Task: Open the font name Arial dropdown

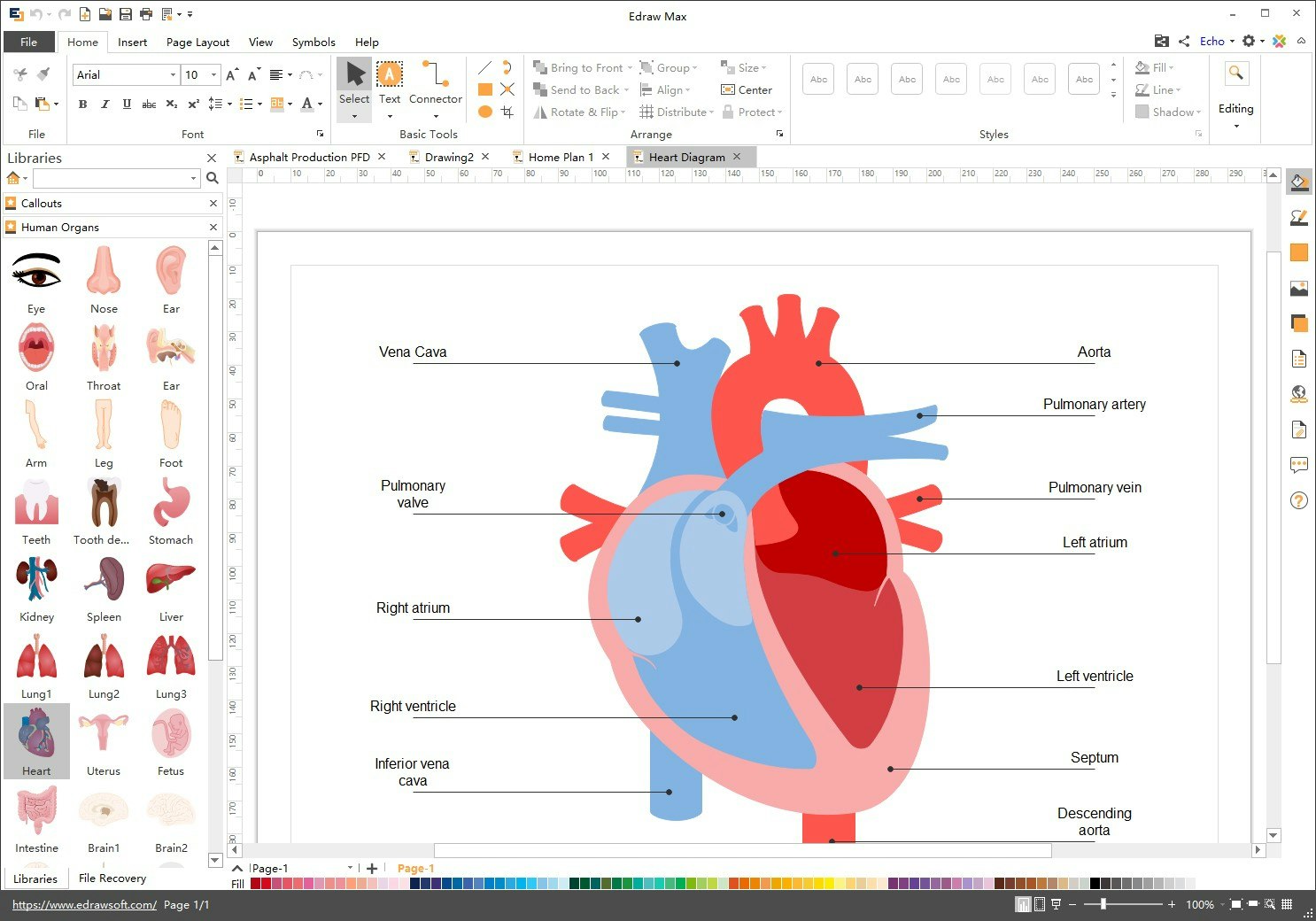Action: (173, 75)
